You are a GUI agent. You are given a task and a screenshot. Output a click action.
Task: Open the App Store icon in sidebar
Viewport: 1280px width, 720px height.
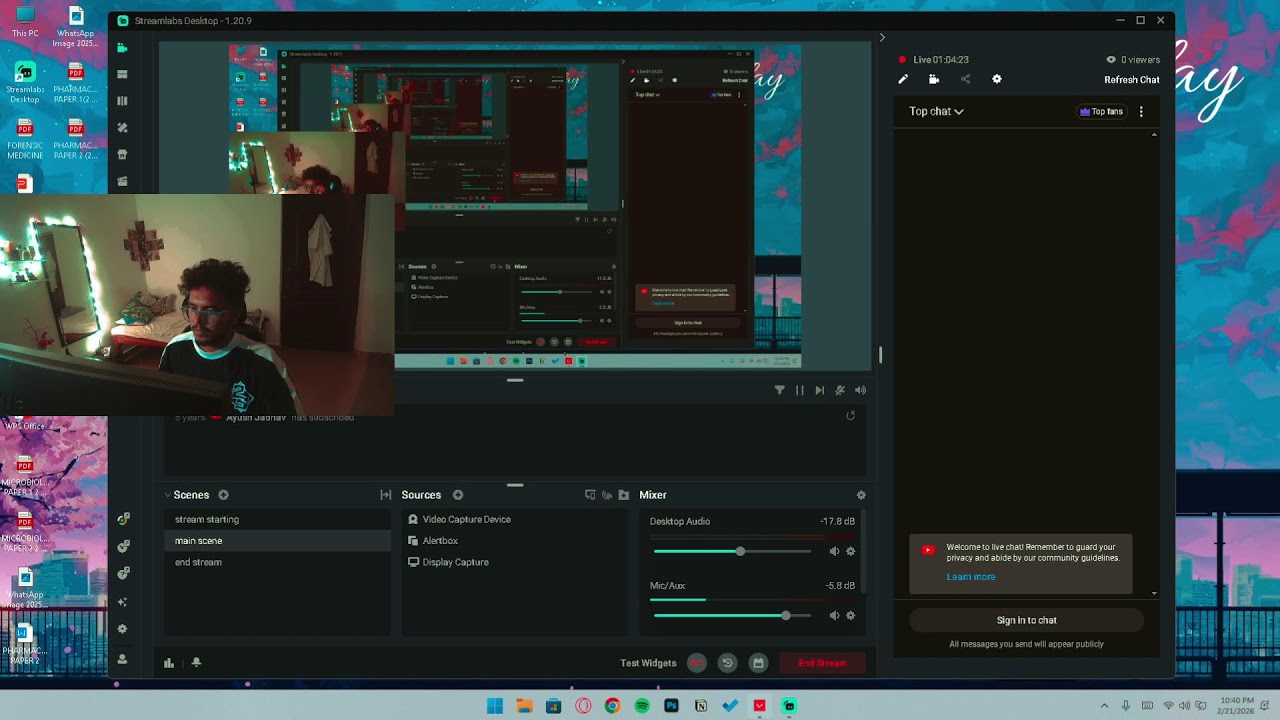[122, 155]
